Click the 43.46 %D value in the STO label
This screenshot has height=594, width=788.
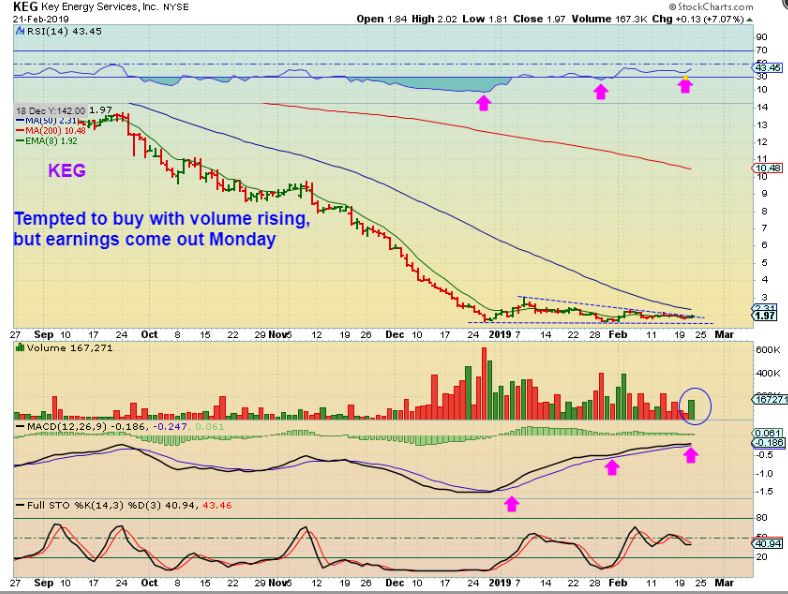pyautogui.click(x=217, y=505)
